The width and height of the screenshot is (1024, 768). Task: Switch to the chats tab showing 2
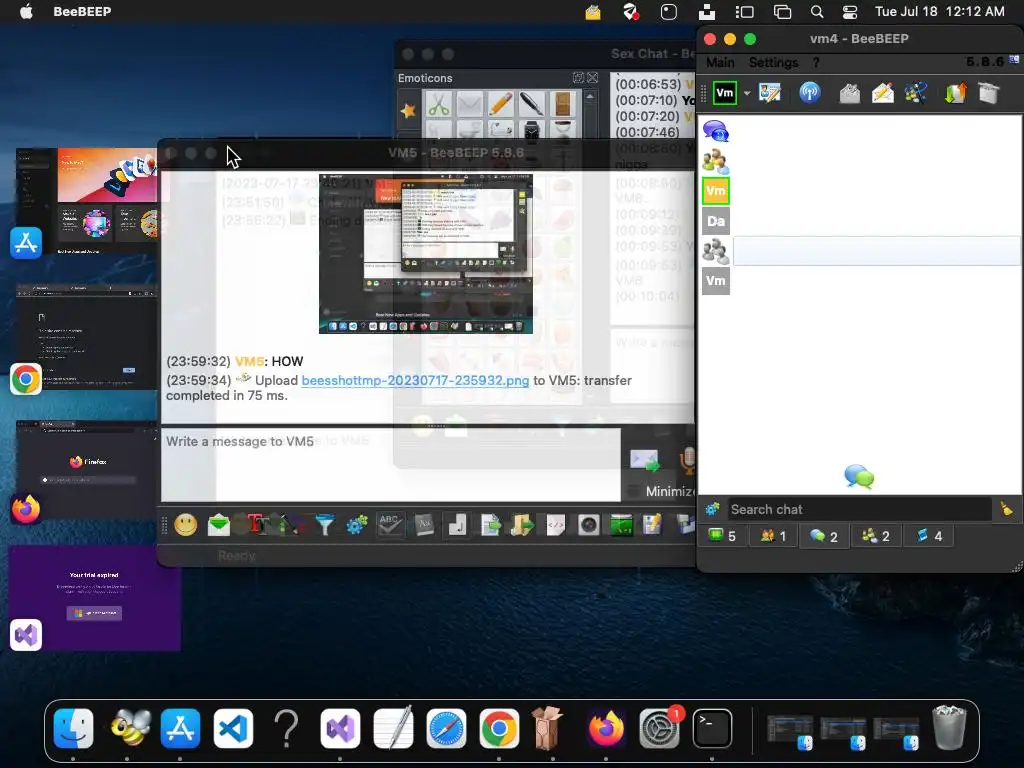coord(824,536)
